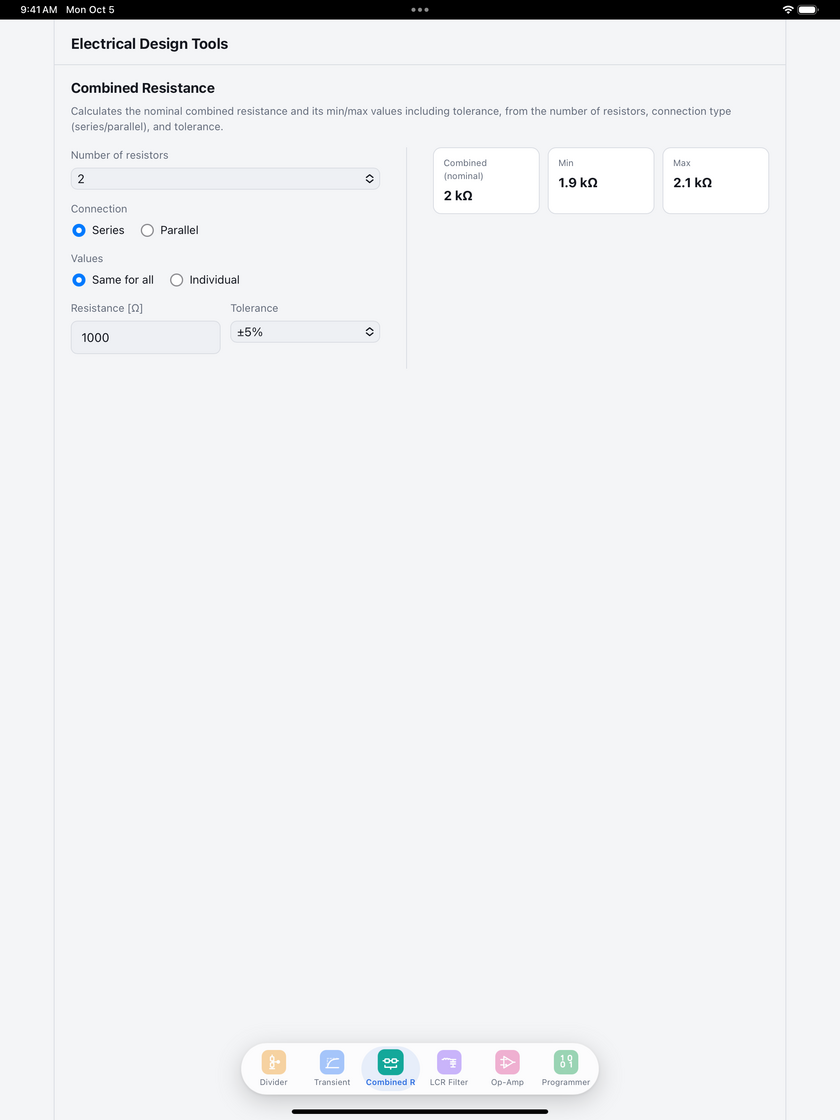Click the Mon Oct 5 date text
Viewport: 840px width, 1120px height.
[x=90, y=9]
